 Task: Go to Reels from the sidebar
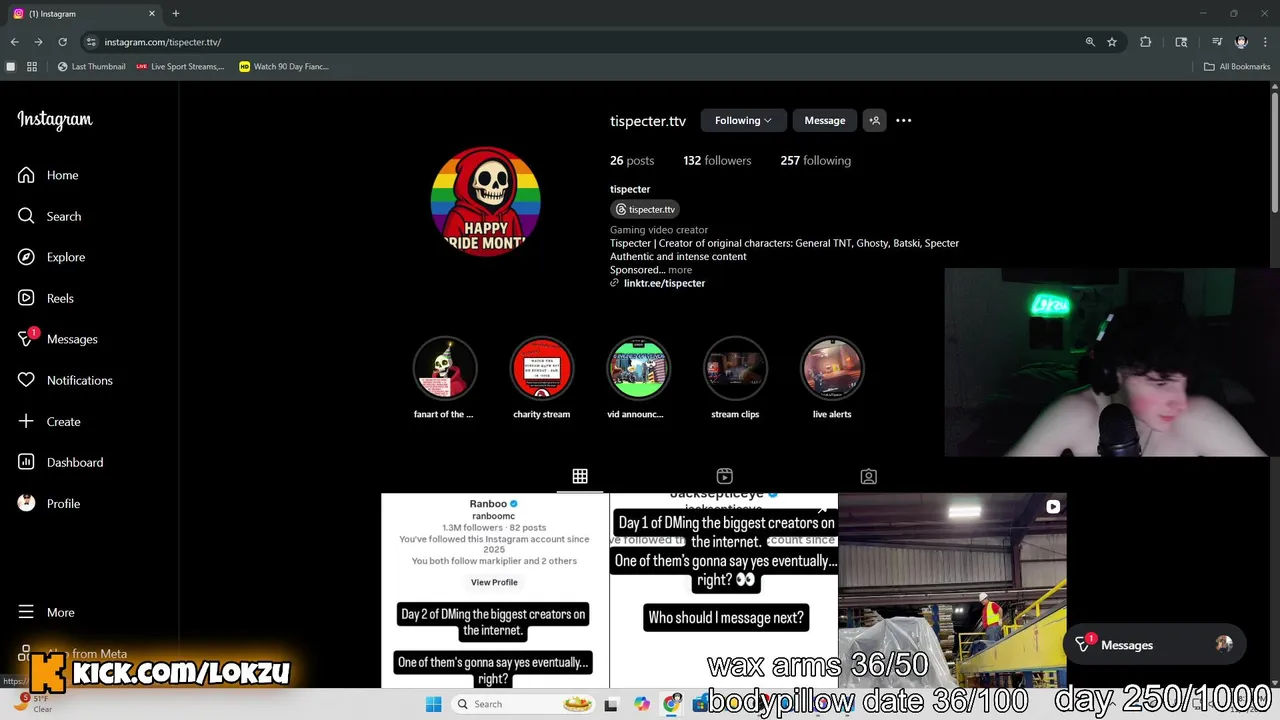(46, 298)
